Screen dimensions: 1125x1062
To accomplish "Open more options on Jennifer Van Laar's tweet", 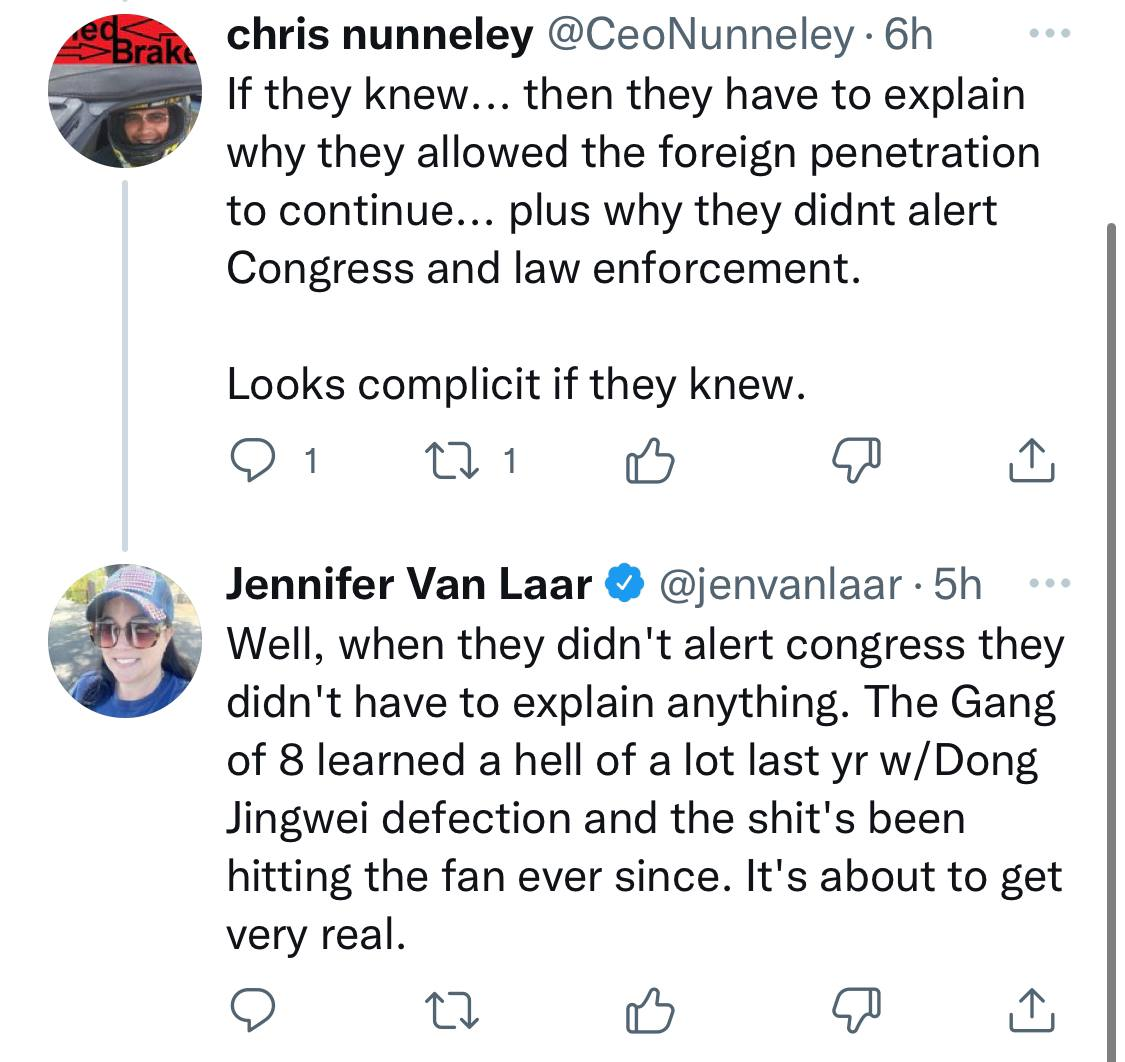I will (x=1049, y=582).
